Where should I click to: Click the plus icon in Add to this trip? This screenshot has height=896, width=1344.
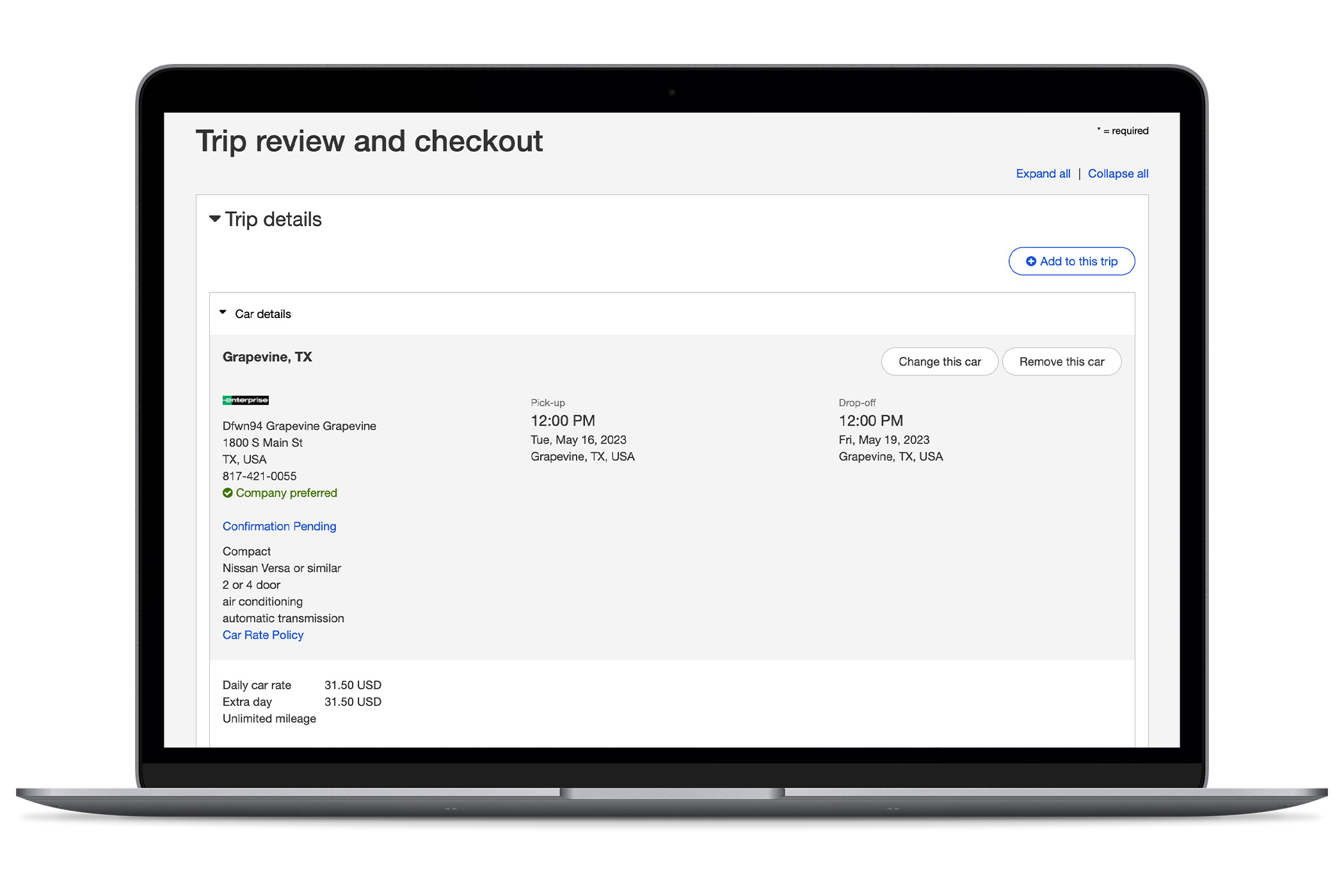pyautogui.click(x=1030, y=261)
